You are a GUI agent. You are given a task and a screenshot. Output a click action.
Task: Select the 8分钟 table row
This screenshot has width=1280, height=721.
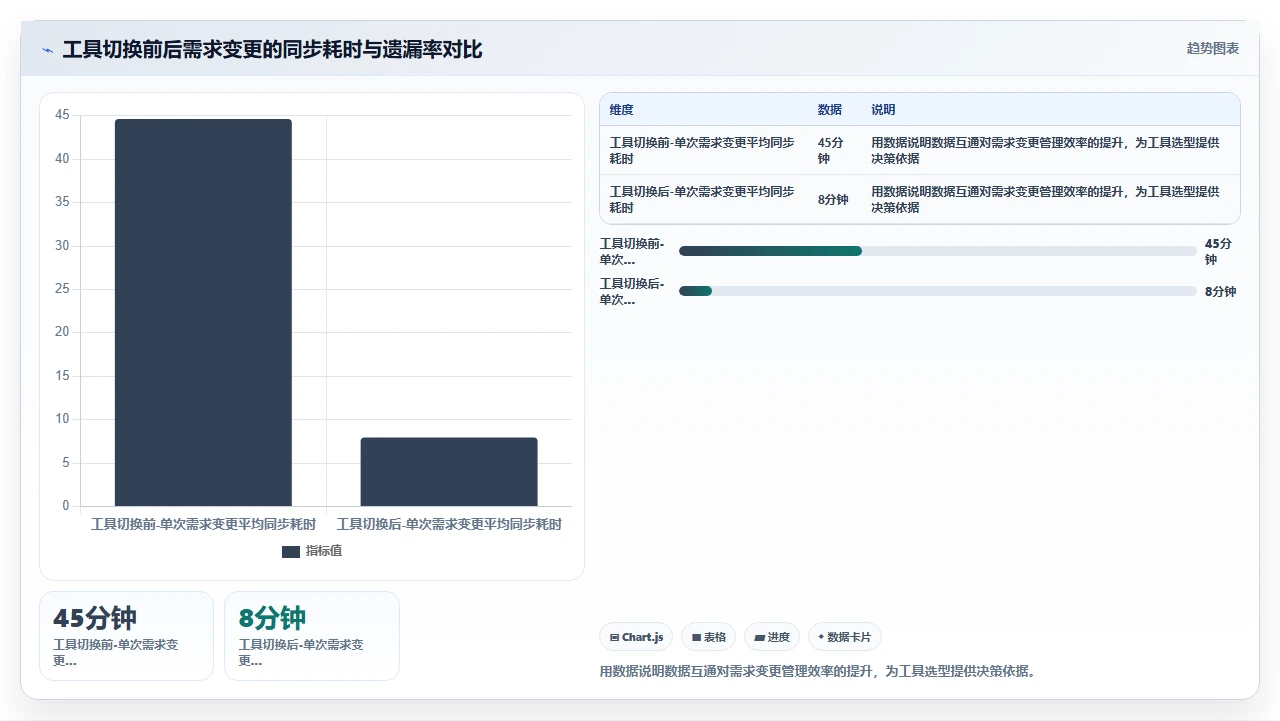920,200
